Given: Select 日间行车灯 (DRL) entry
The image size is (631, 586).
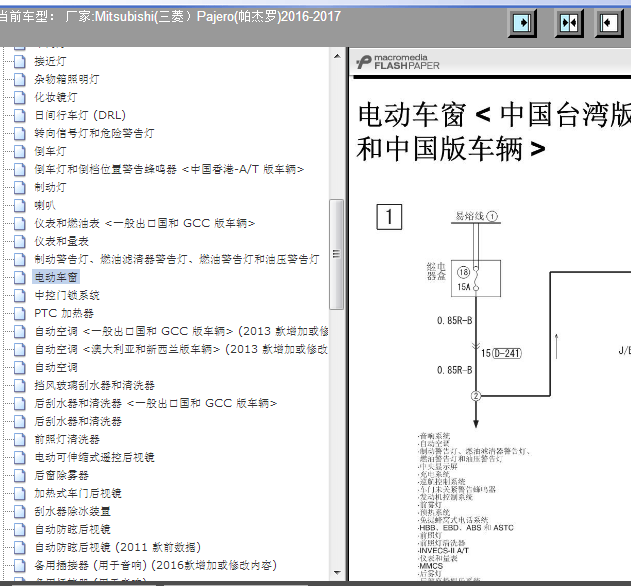Looking at the screenshot, I should pyautogui.click(x=80, y=115).
